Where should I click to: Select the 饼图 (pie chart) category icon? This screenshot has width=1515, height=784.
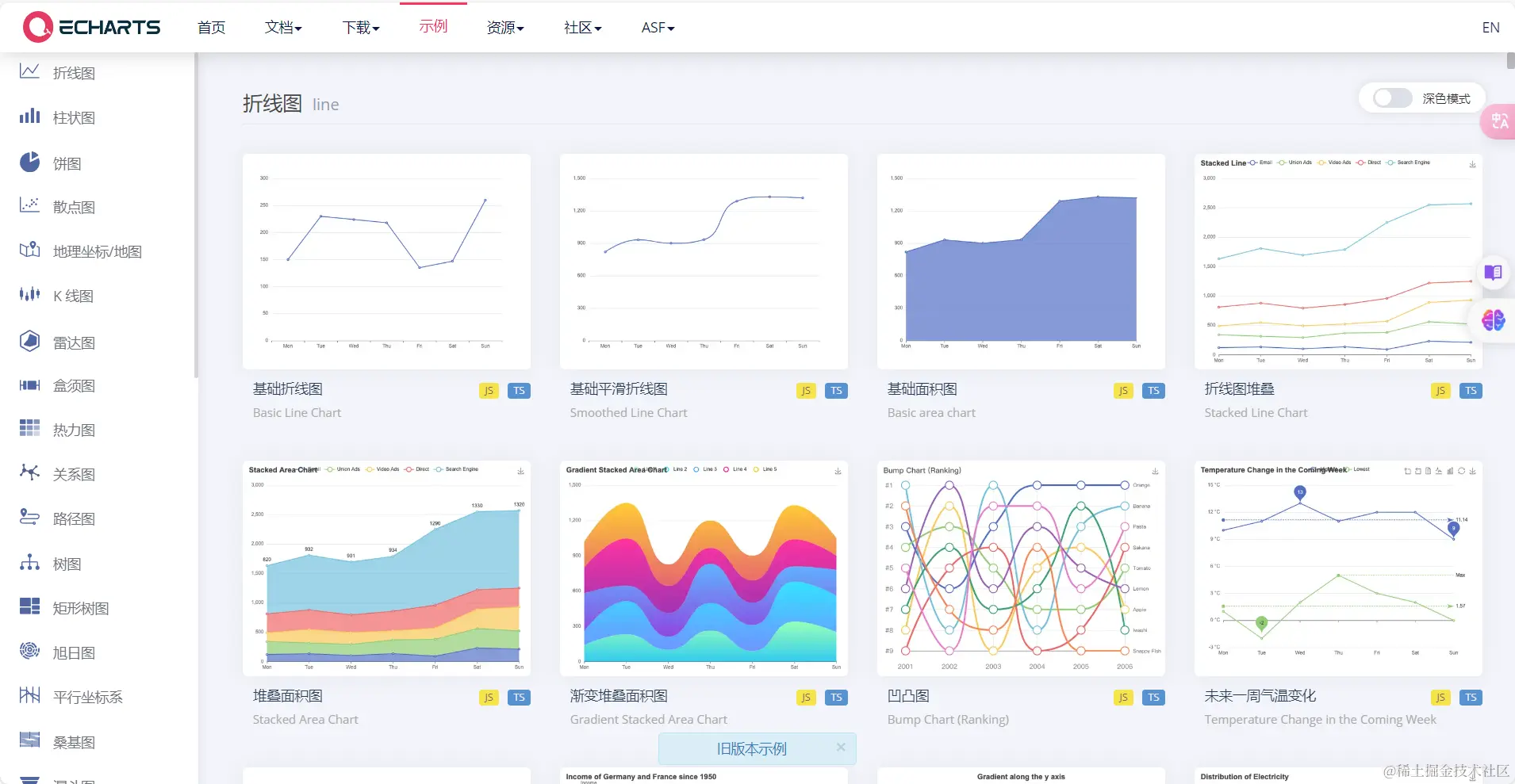[x=29, y=162]
